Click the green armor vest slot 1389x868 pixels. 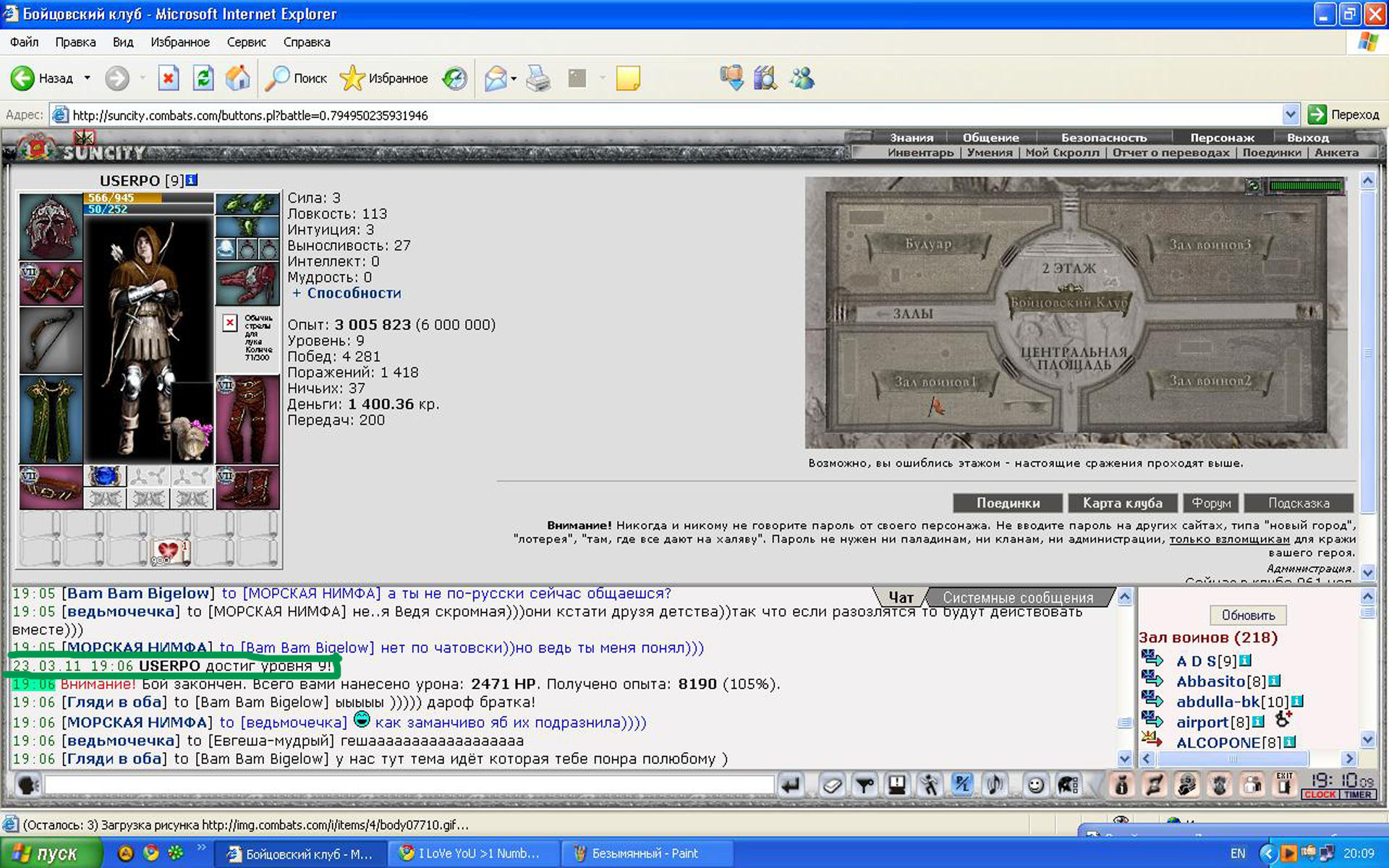click(51, 419)
